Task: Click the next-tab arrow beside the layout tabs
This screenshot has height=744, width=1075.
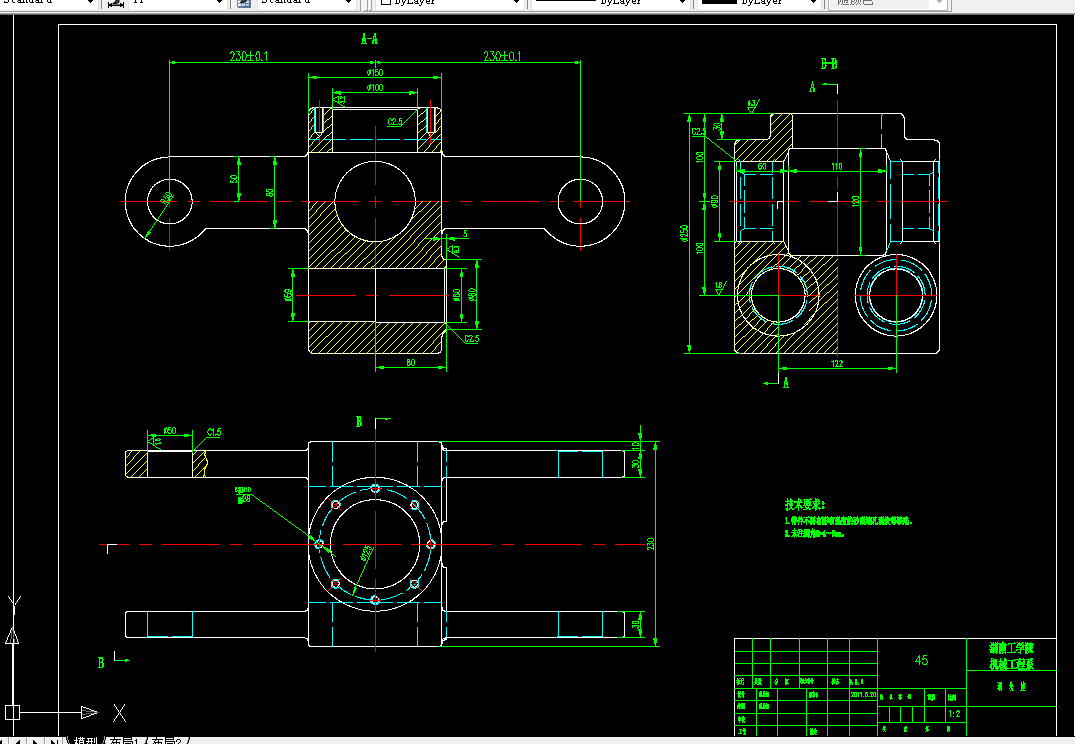Action: (x=34, y=741)
